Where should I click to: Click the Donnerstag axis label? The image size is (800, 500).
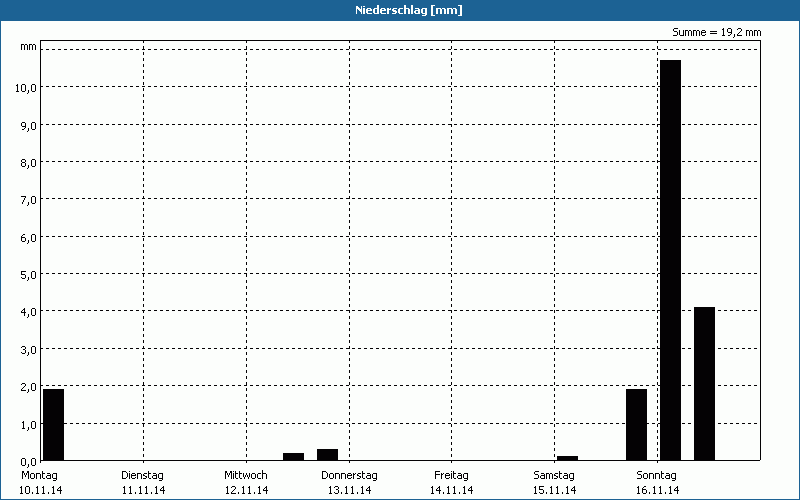pyautogui.click(x=349, y=476)
